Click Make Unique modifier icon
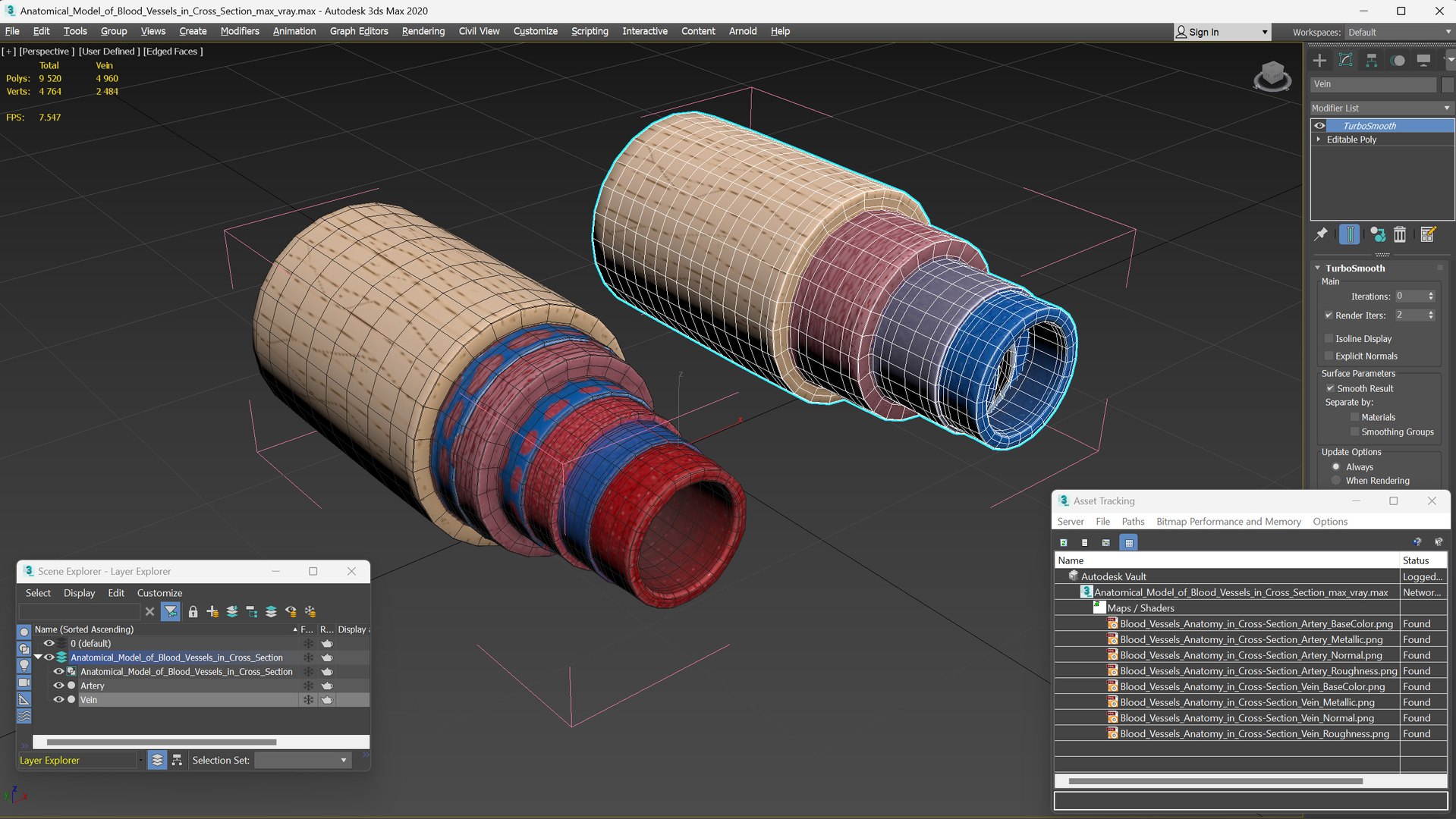 (1377, 234)
